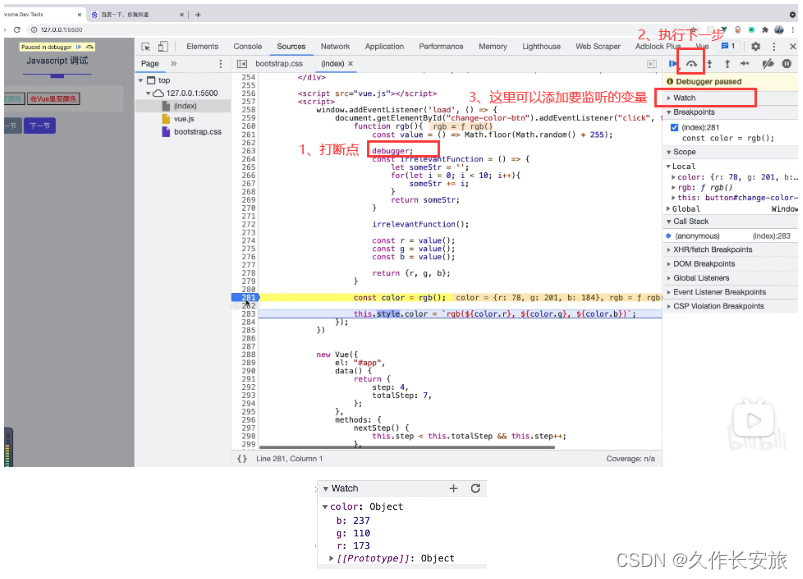The height and width of the screenshot is (579, 803).
Task: Close the (index) editor tab
Action: 350,63
